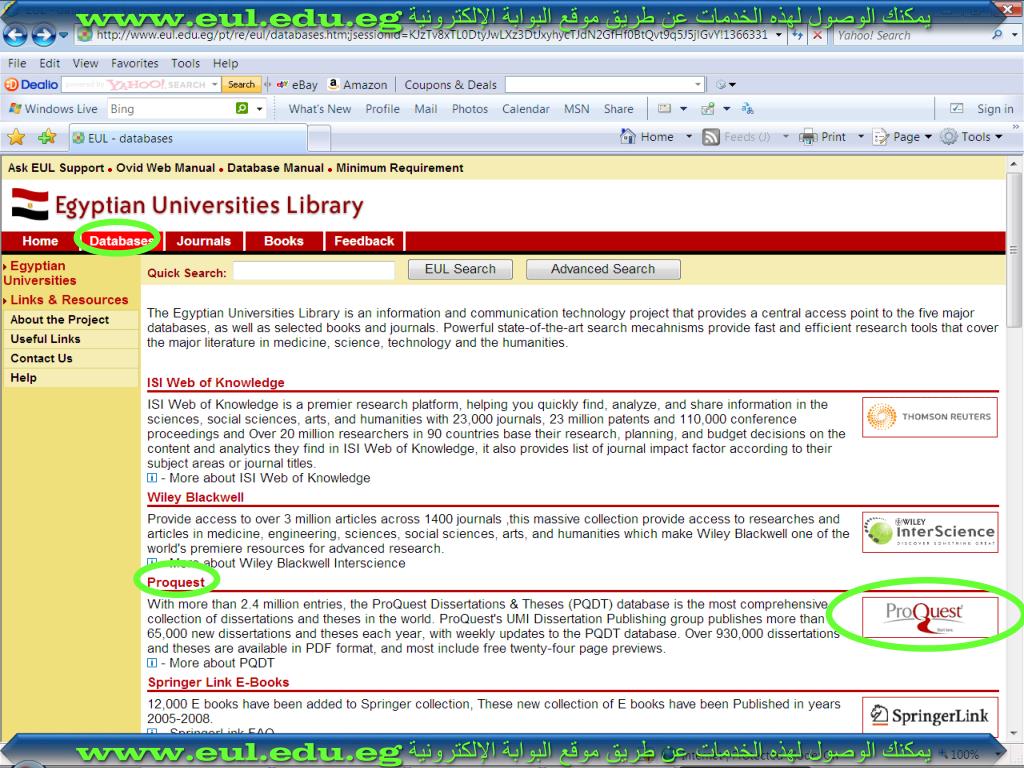Open the Page menu in command bar

pyautogui.click(x=903, y=137)
